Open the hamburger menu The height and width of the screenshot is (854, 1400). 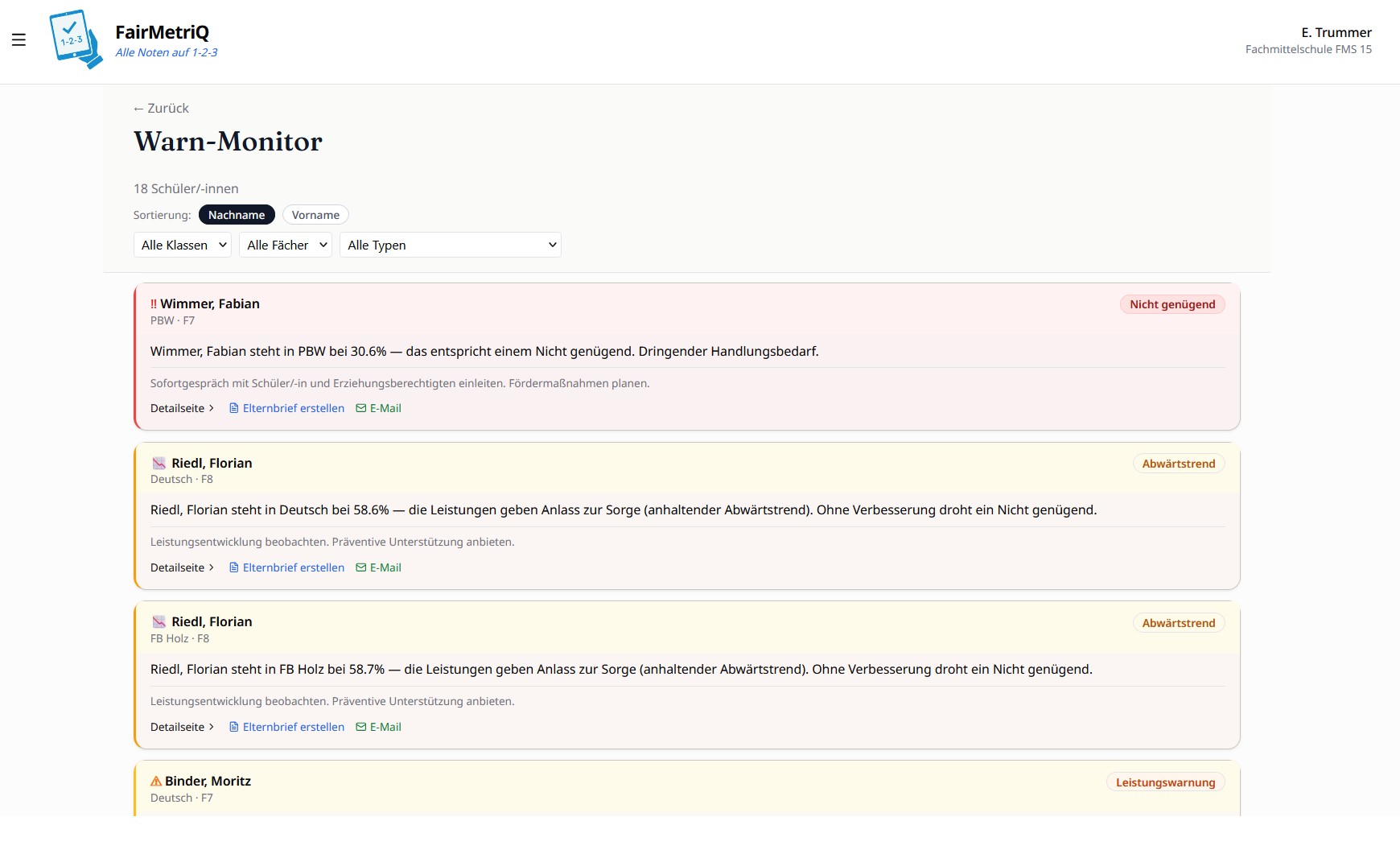[19, 39]
